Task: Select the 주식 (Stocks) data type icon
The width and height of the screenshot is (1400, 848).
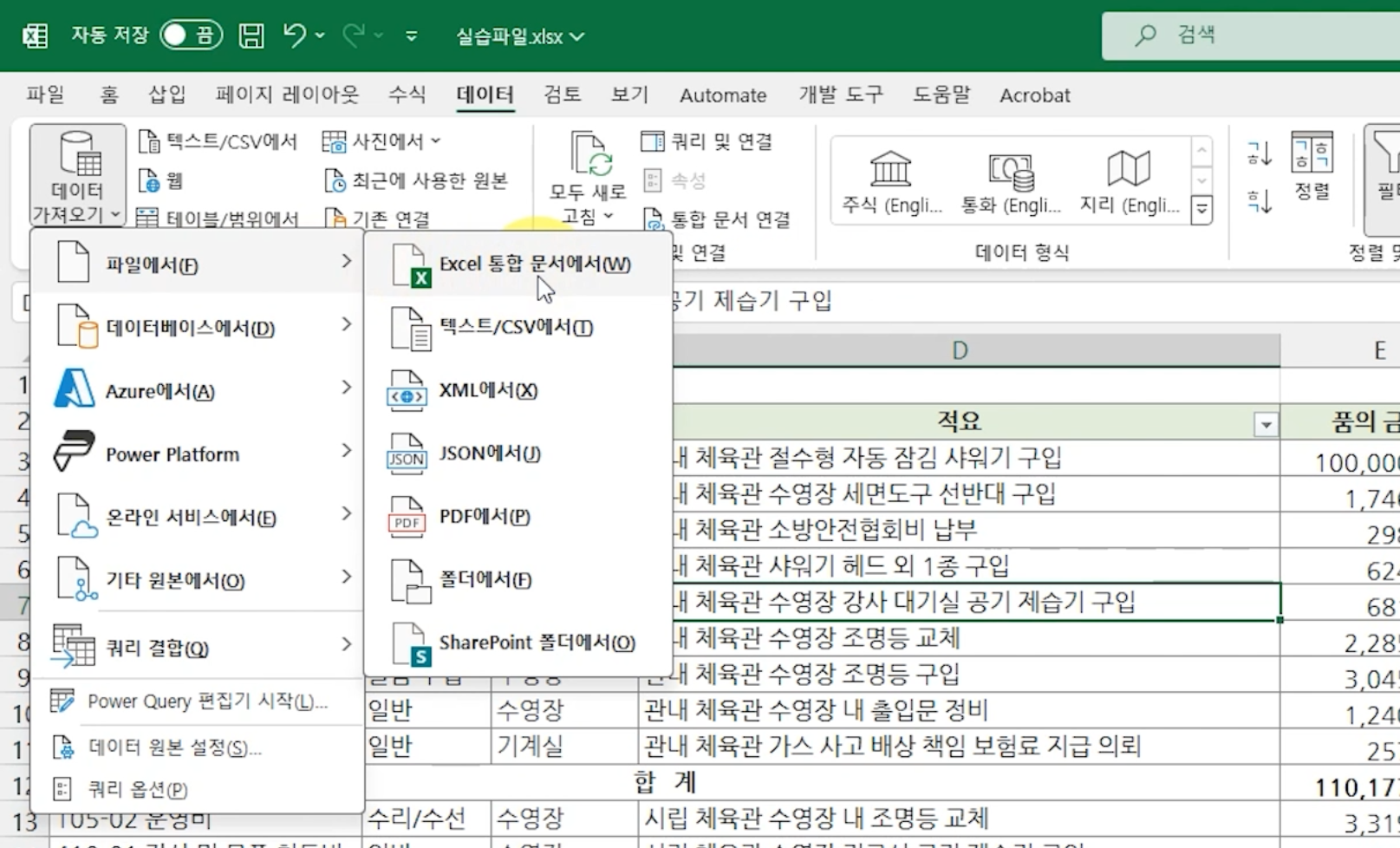Action: coord(890,178)
